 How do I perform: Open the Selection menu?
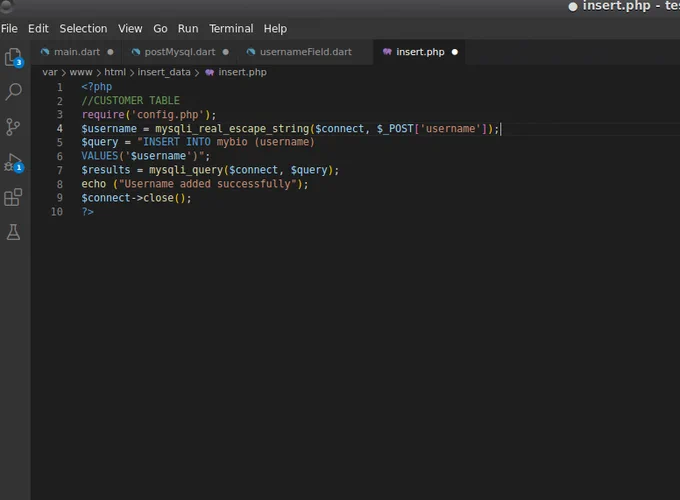coord(83,29)
